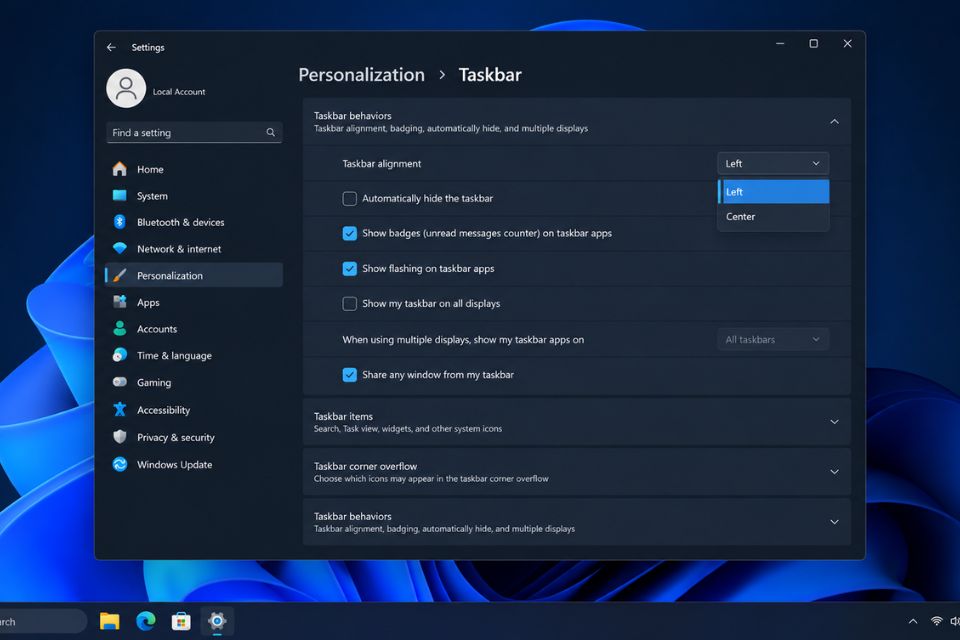Click the Apps icon in sidebar

click(x=120, y=302)
